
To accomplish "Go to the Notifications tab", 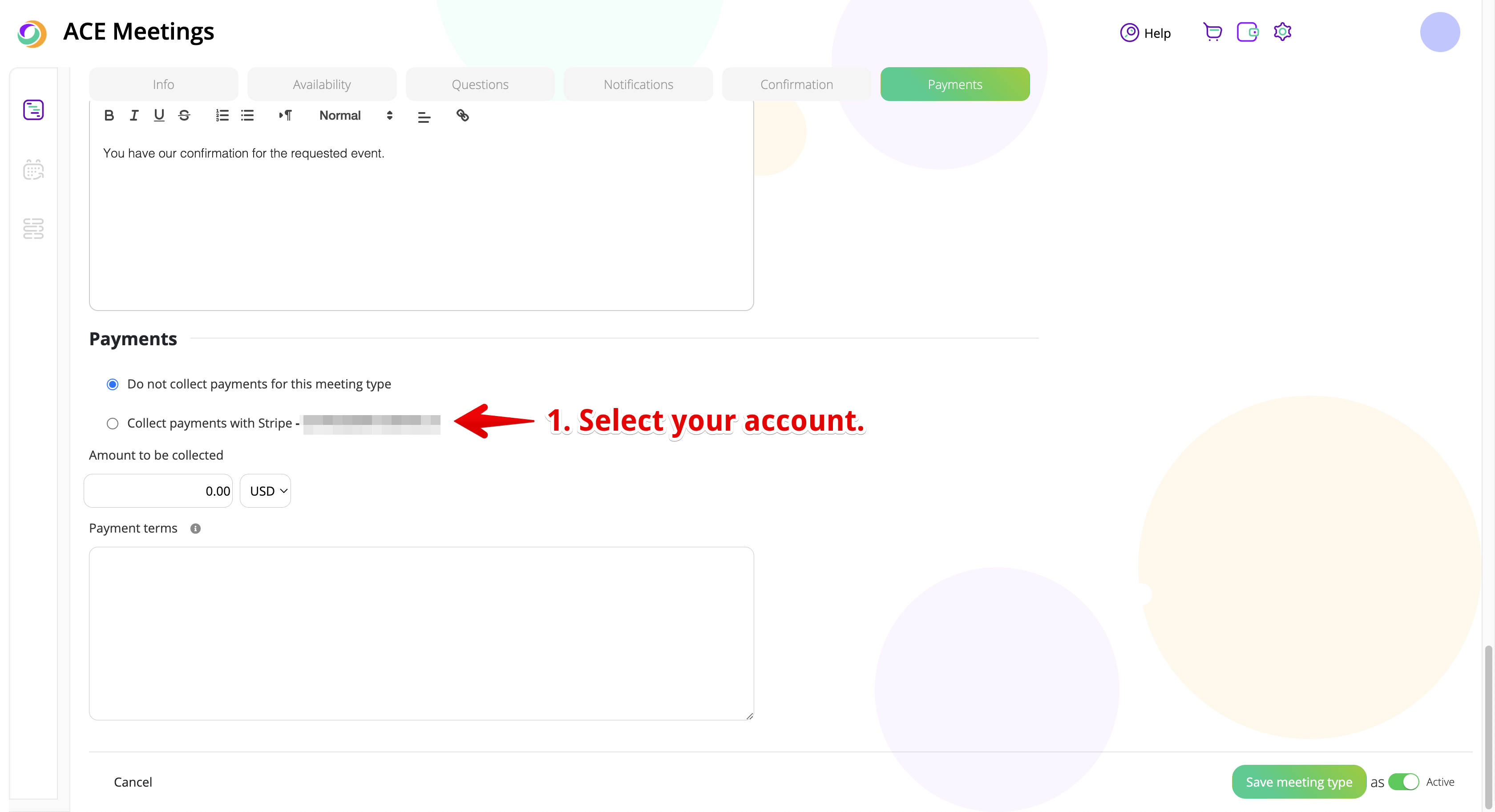I will click(638, 84).
